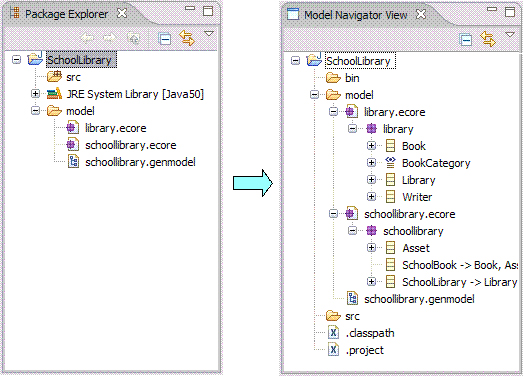Viewport: 523px width, 376px height.
Task: Click library.ecore file icon in Package Explorer
Action: pyautogui.click(x=72, y=128)
